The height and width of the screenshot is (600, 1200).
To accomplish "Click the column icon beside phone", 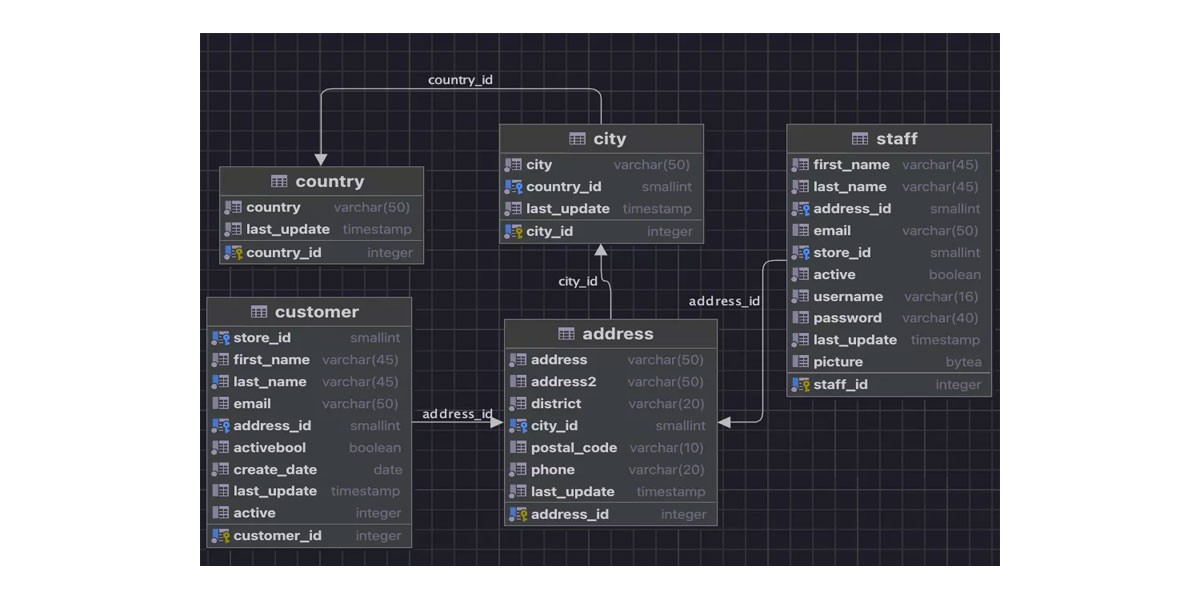I will pos(518,470).
